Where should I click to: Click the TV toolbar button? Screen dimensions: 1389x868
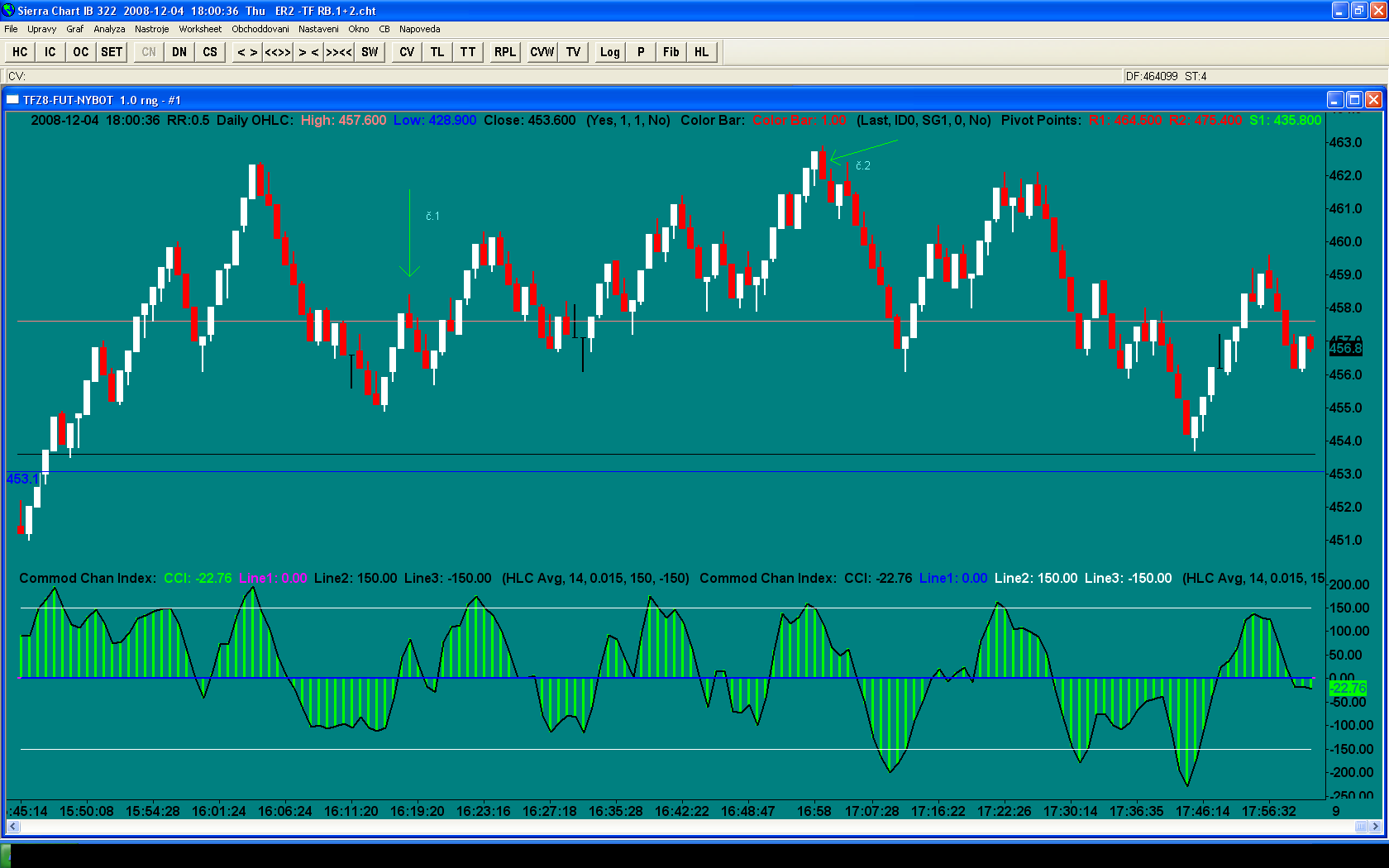click(573, 52)
